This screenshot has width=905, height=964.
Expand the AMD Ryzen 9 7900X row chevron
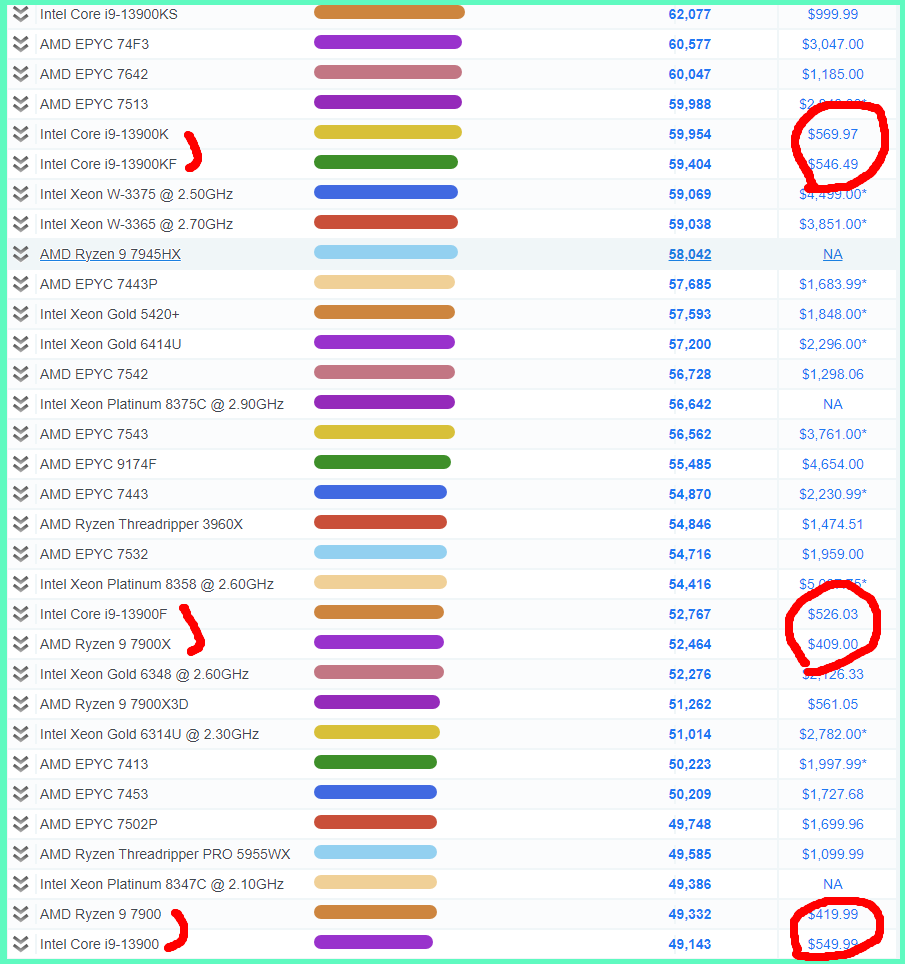[21, 644]
